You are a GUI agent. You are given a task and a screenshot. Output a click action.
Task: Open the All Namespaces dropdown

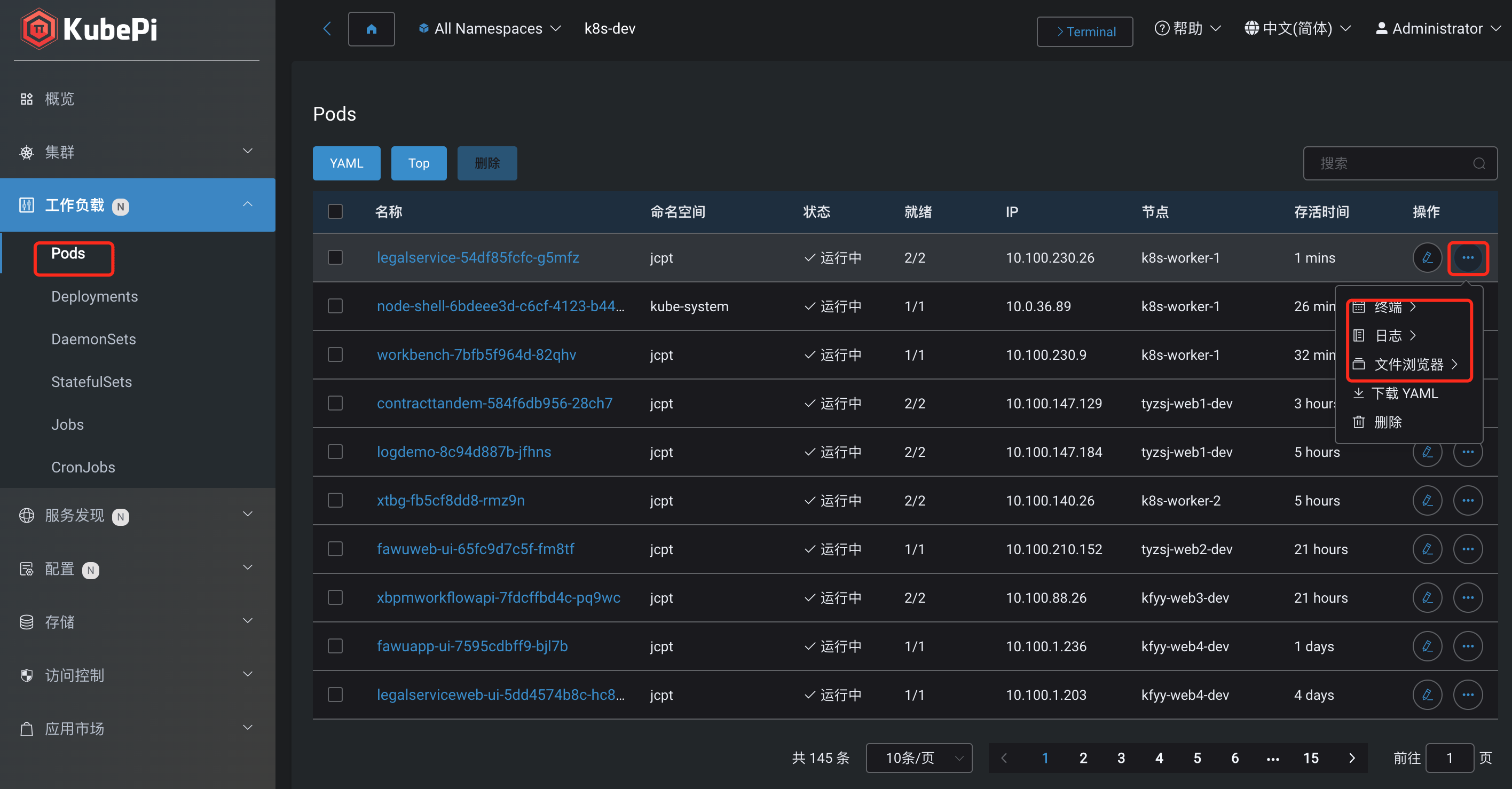pyautogui.click(x=490, y=29)
